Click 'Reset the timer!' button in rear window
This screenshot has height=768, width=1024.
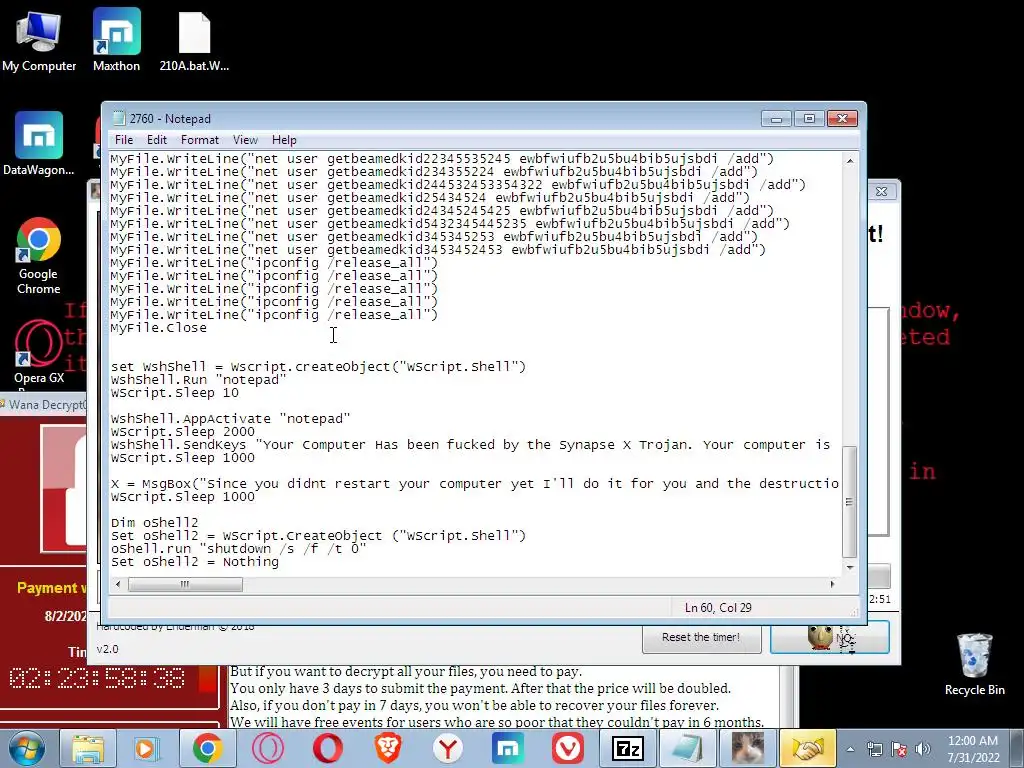[x=701, y=637]
